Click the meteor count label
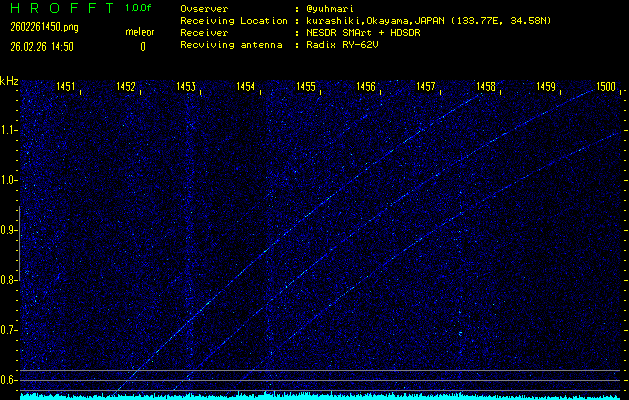Image resolution: width=629 pixels, height=400 pixels. coord(139,31)
